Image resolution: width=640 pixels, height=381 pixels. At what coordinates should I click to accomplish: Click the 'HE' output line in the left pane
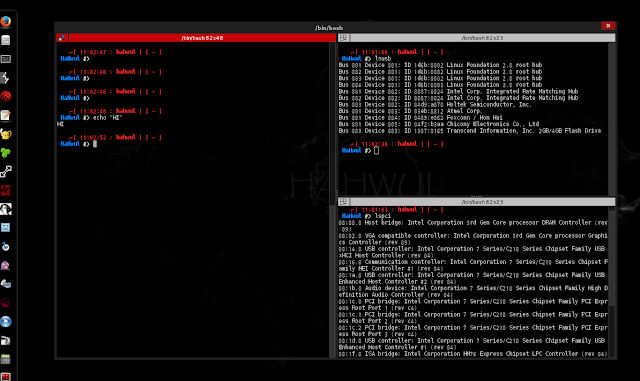[x=60, y=124]
